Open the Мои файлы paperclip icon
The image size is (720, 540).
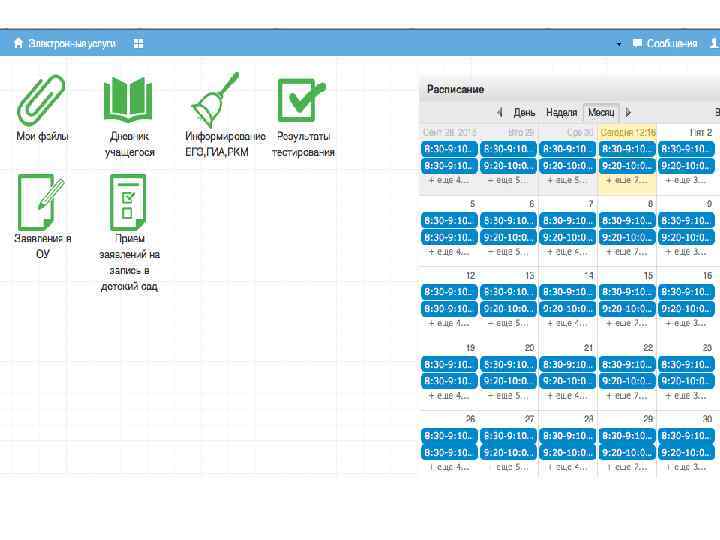[41, 100]
